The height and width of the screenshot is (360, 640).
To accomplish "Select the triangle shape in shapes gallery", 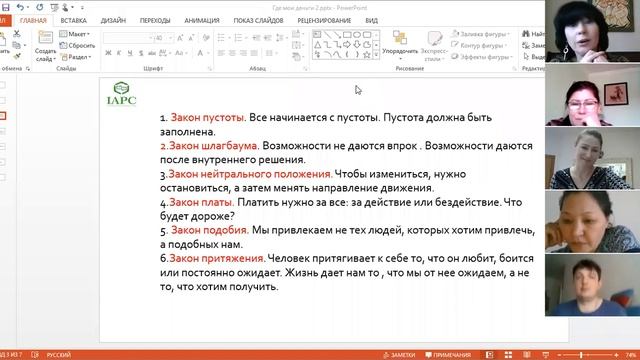I will pos(318,44).
